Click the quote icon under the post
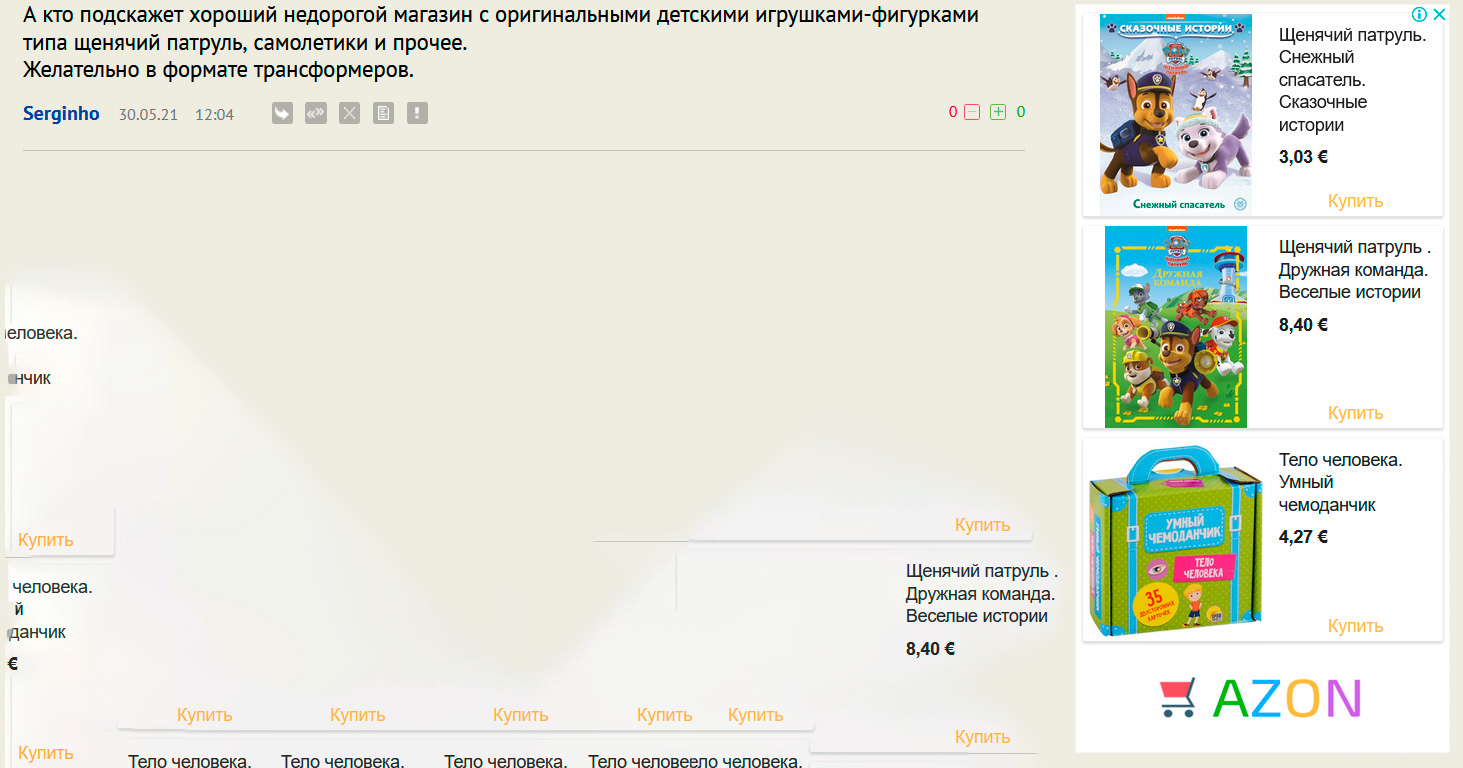This screenshot has height=768, width=1463. [316, 113]
